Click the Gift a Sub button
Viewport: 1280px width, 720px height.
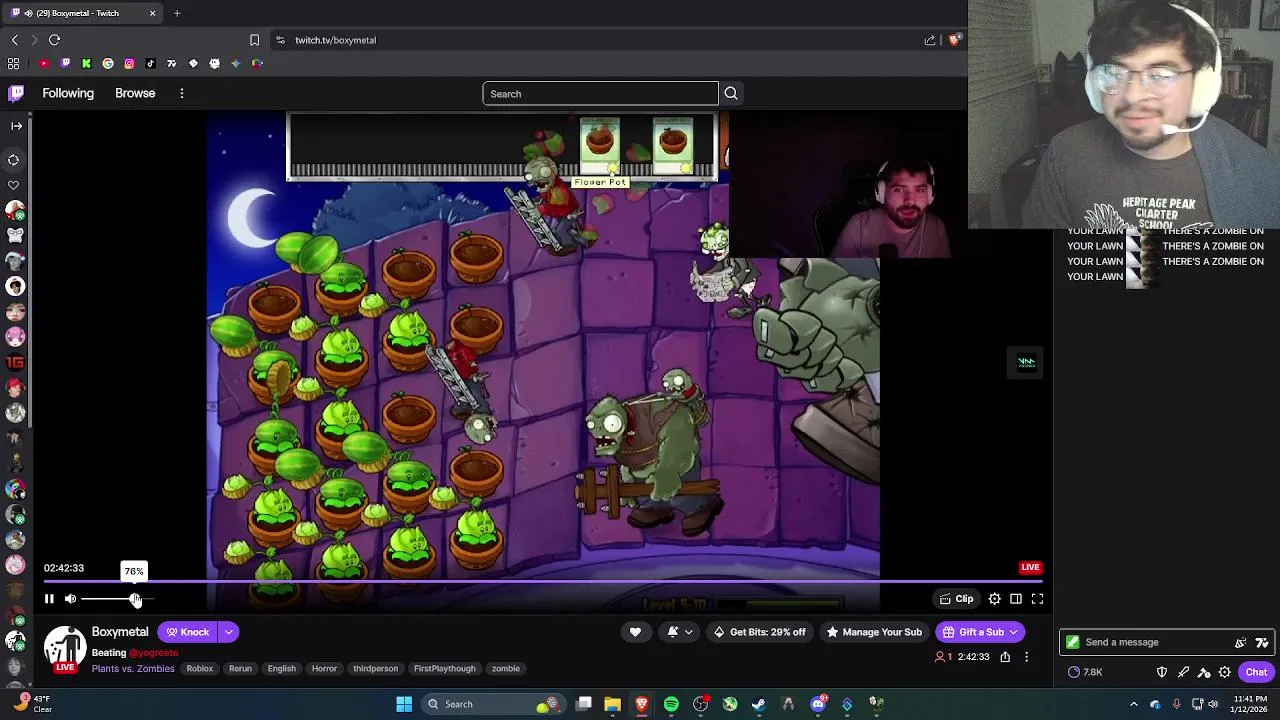coord(980,632)
